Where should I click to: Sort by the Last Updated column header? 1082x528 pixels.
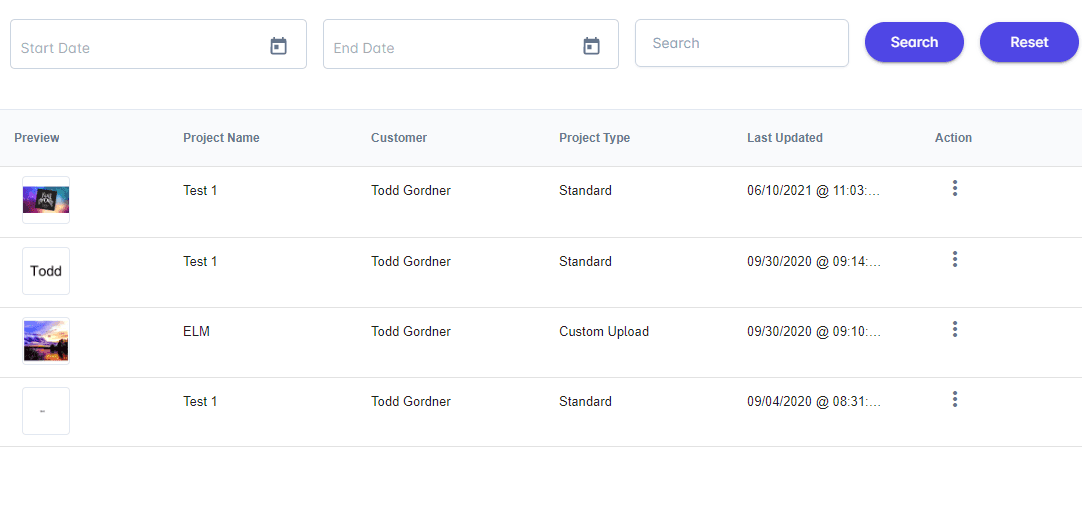(x=784, y=138)
